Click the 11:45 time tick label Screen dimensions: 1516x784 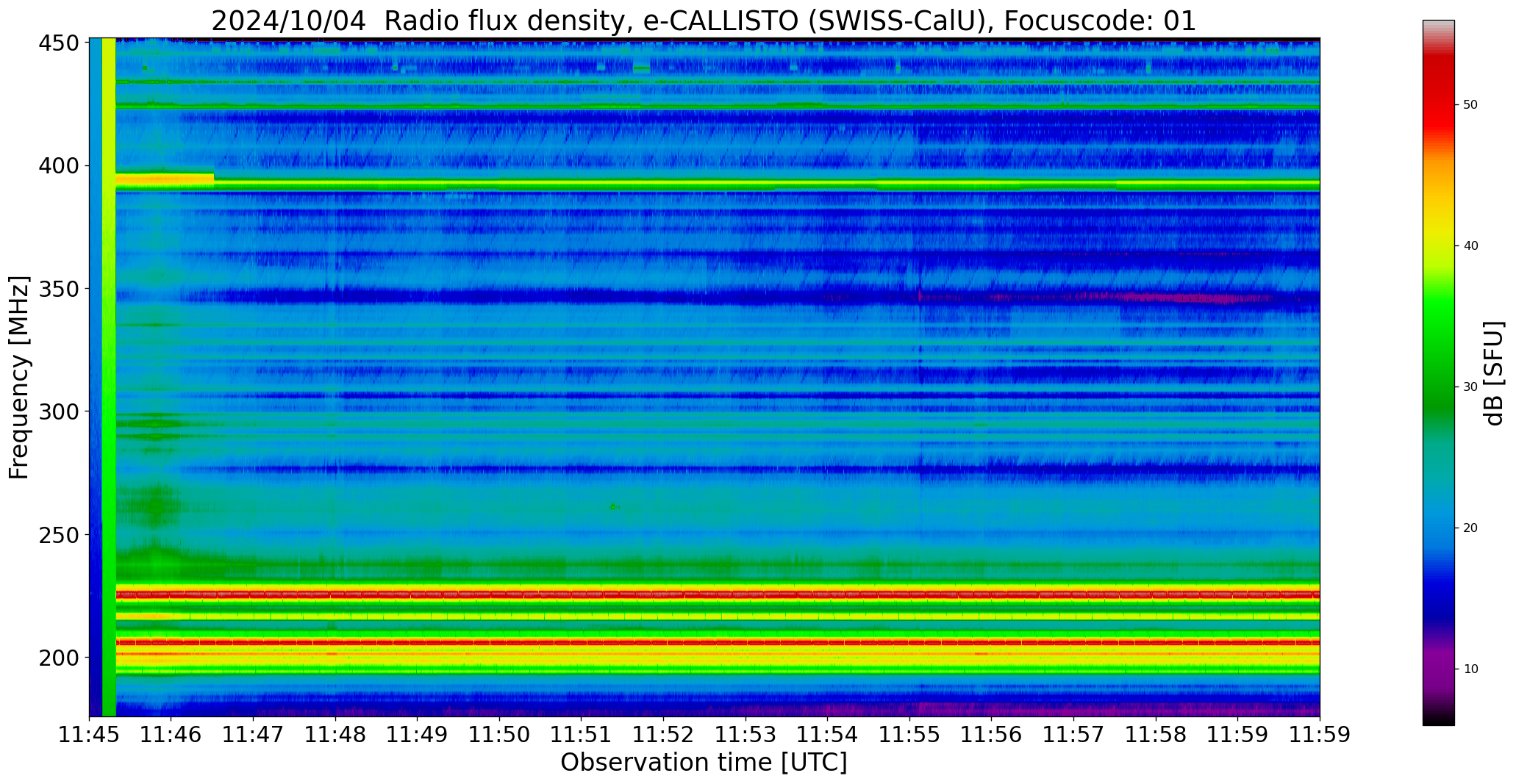[x=90, y=735]
